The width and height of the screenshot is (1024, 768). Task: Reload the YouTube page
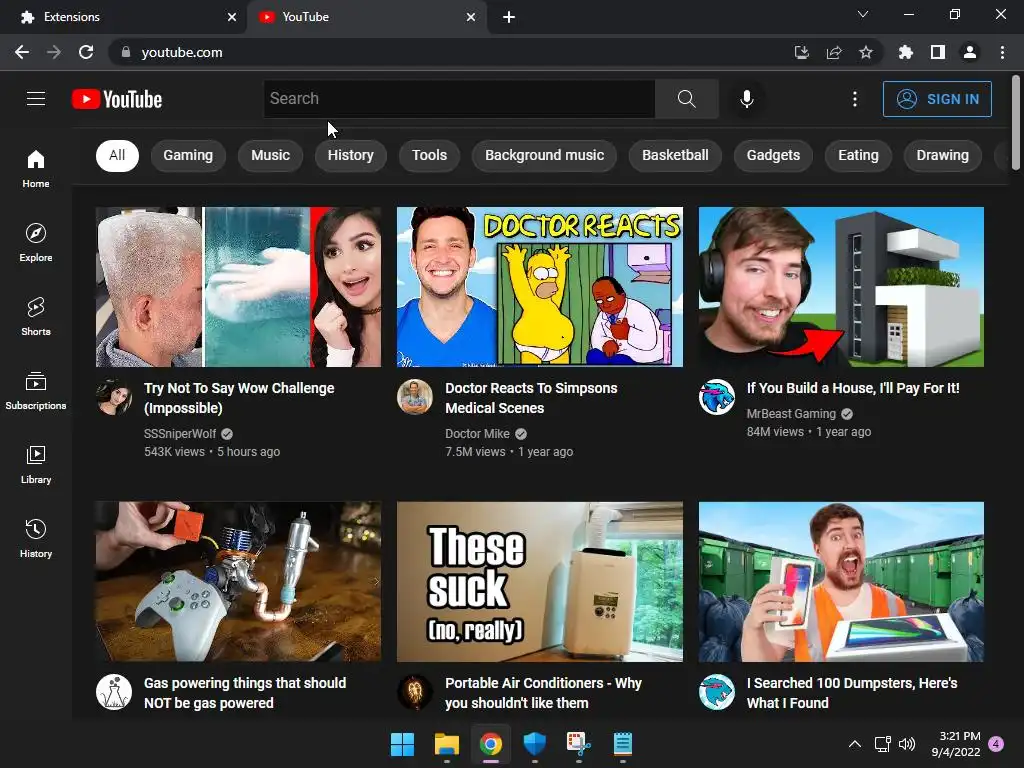(x=86, y=52)
